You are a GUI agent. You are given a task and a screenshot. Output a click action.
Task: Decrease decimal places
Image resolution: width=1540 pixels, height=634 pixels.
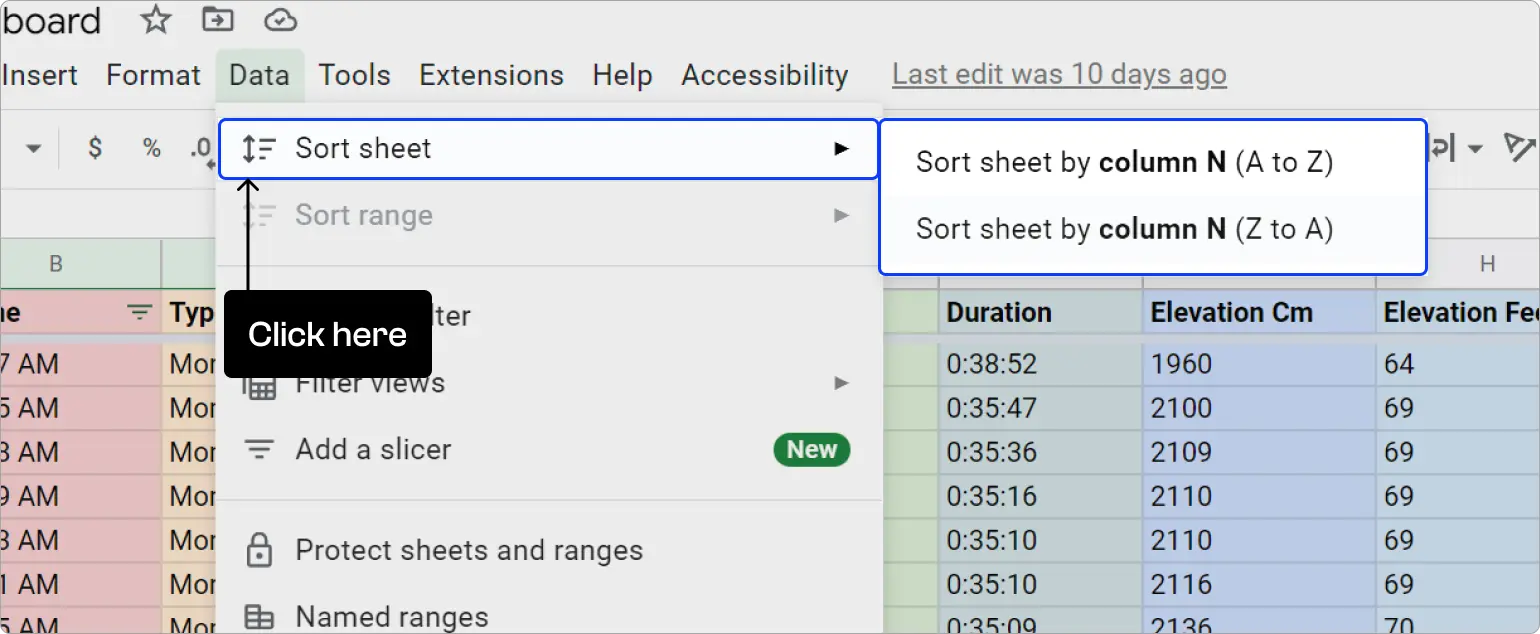point(201,147)
